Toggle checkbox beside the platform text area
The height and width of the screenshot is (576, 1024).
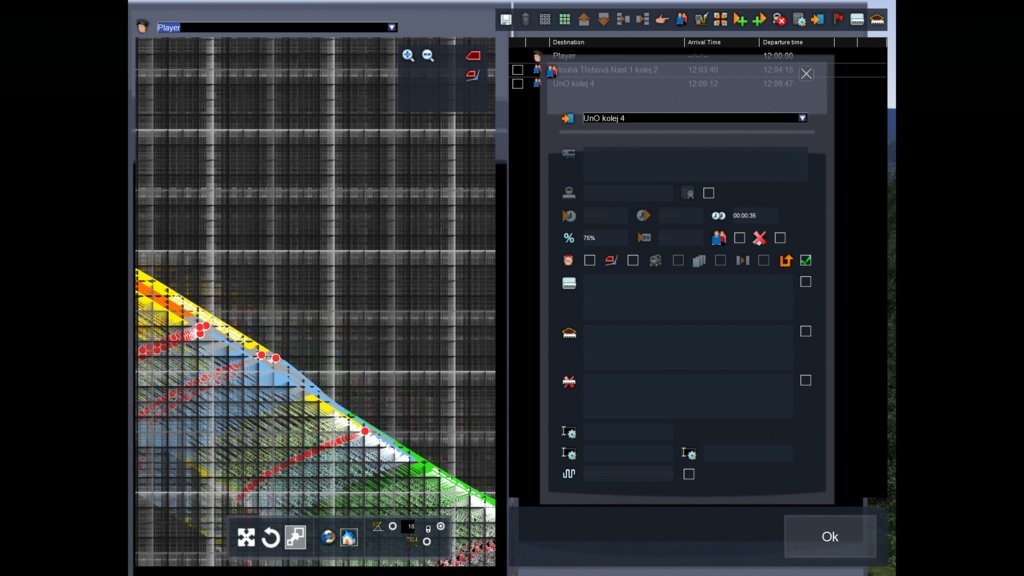[806, 281]
